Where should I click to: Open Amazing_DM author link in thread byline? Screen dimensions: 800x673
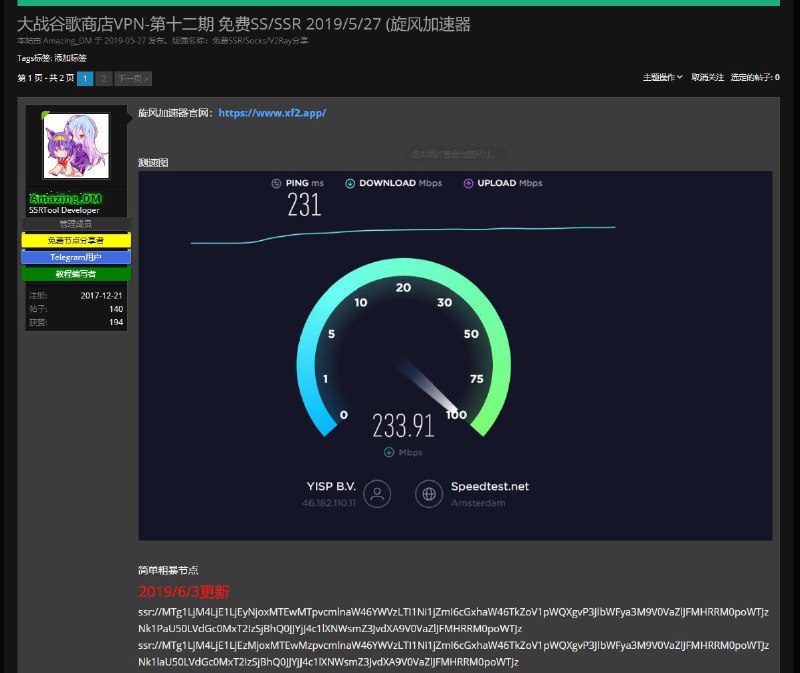(x=67, y=41)
